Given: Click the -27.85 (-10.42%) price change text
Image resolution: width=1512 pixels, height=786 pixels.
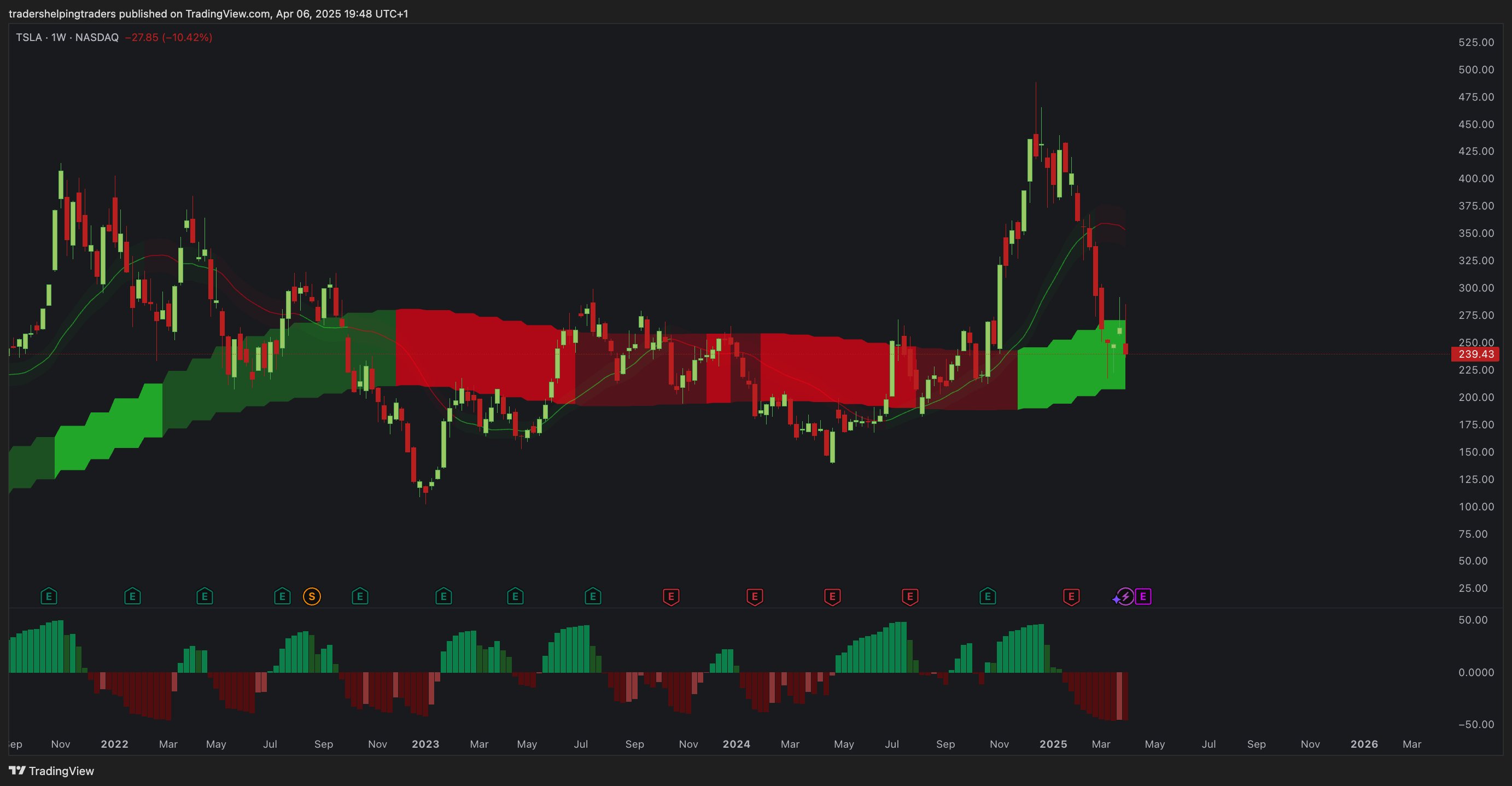Looking at the screenshot, I should [168, 38].
